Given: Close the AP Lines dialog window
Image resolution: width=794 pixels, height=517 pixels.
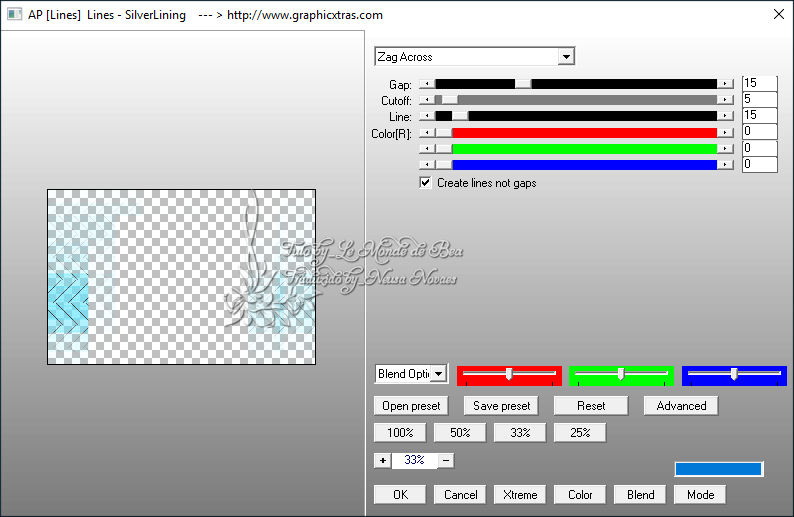Looking at the screenshot, I should coord(779,14).
